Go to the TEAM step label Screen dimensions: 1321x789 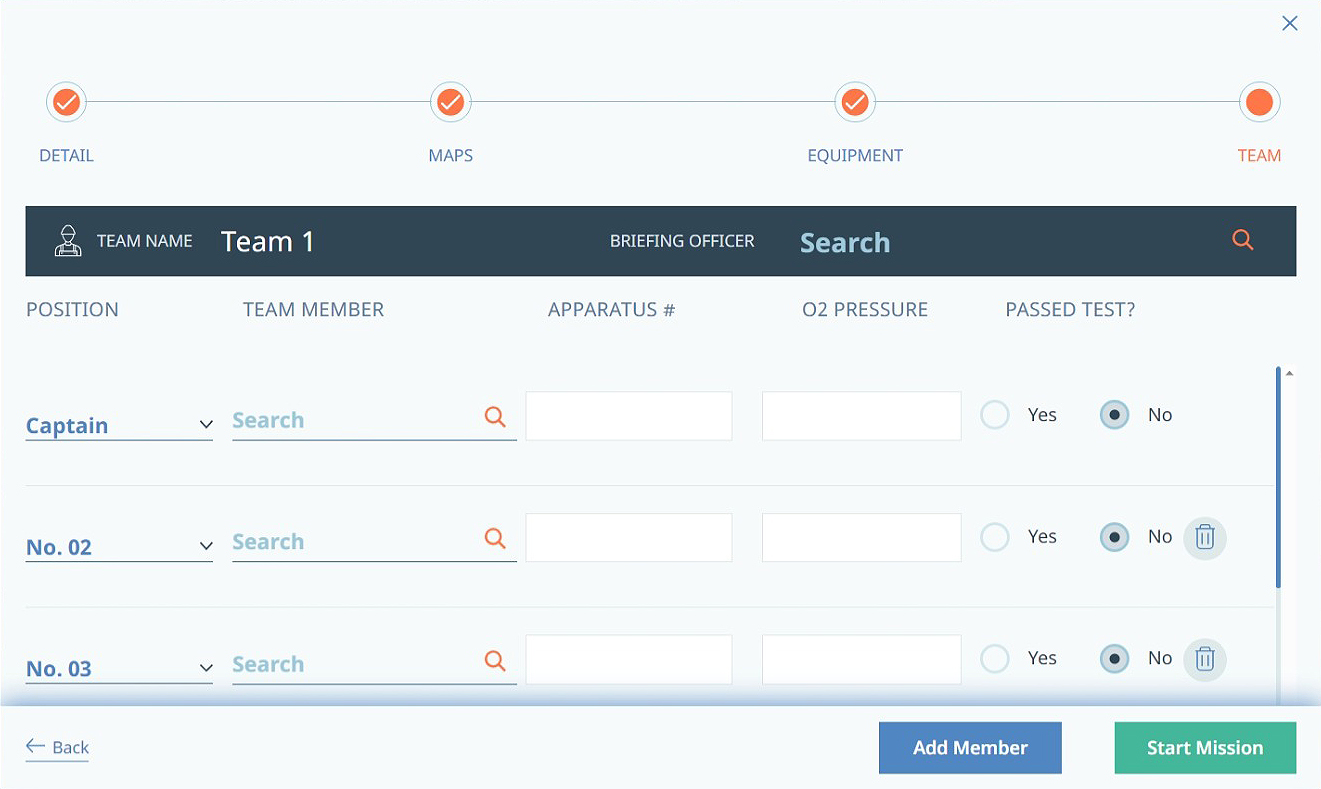pos(1259,156)
